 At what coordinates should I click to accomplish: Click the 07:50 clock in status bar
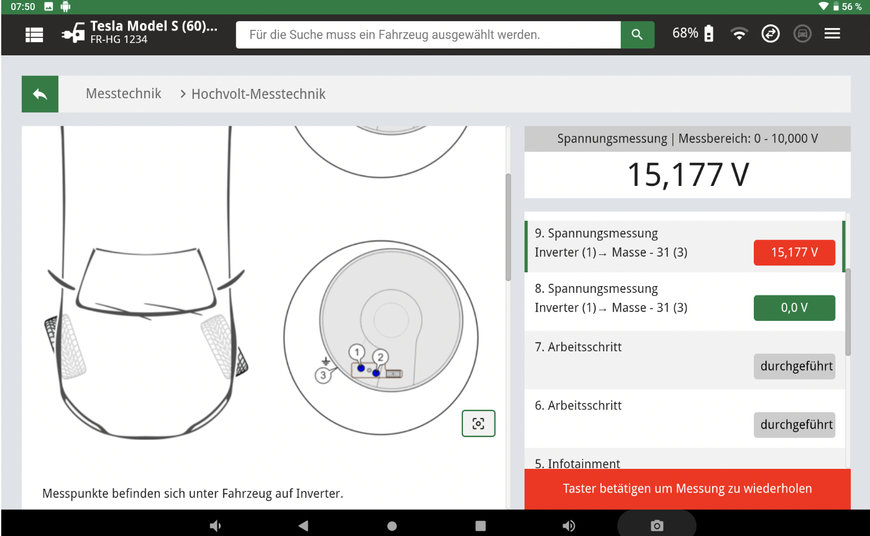(x=23, y=7)
